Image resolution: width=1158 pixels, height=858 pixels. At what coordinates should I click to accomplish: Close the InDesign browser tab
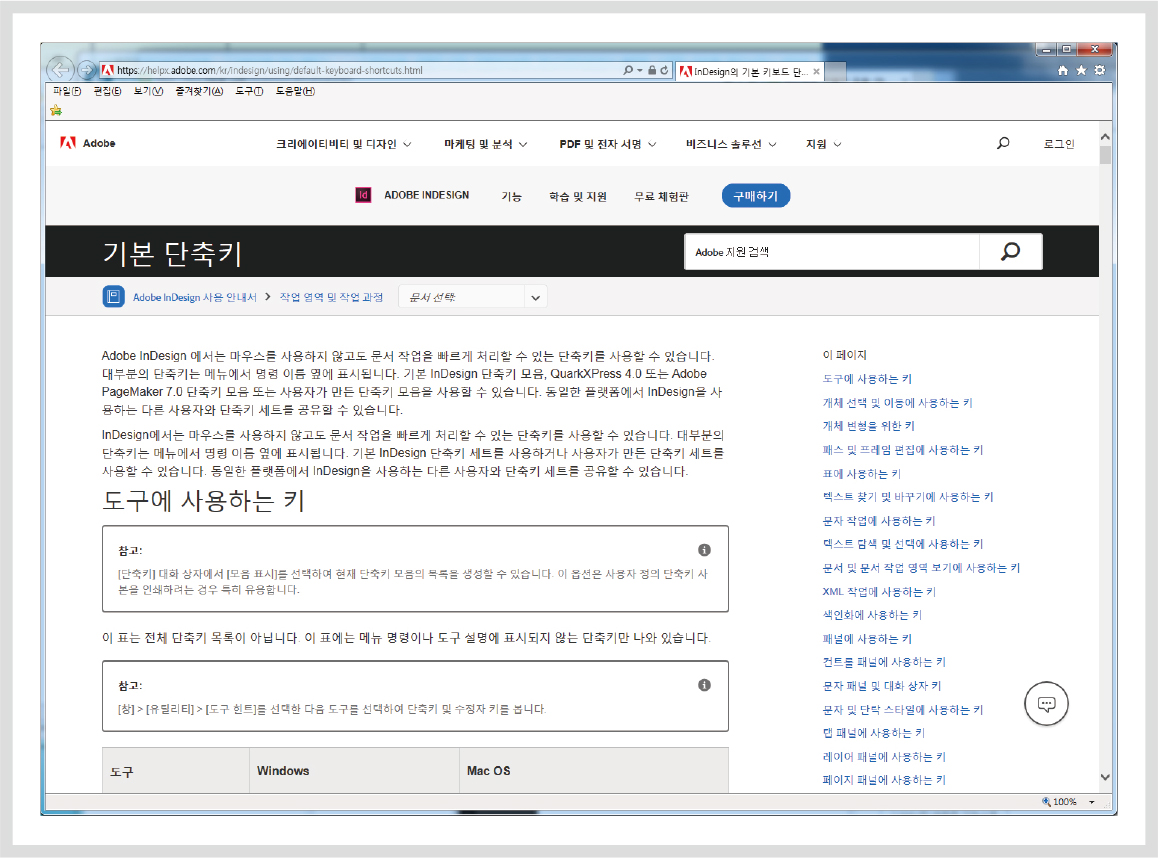pos(816,72)
